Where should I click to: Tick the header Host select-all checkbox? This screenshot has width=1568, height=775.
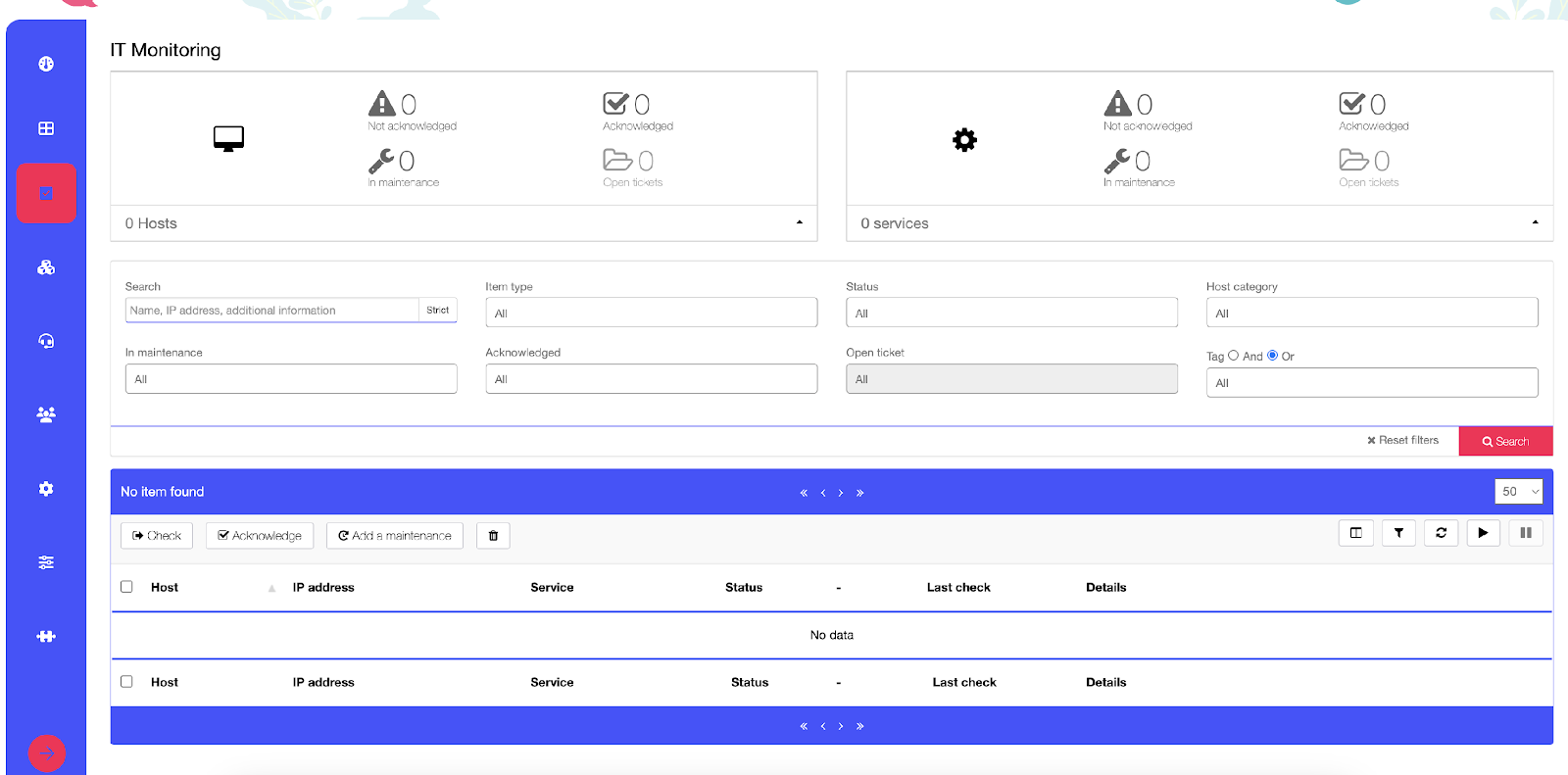coord(126,587)
